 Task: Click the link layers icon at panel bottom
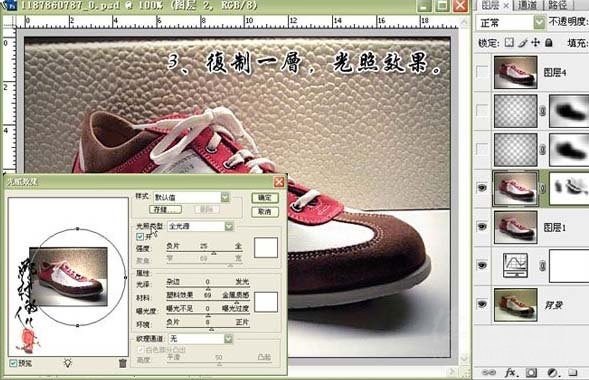tap(489, 372)
